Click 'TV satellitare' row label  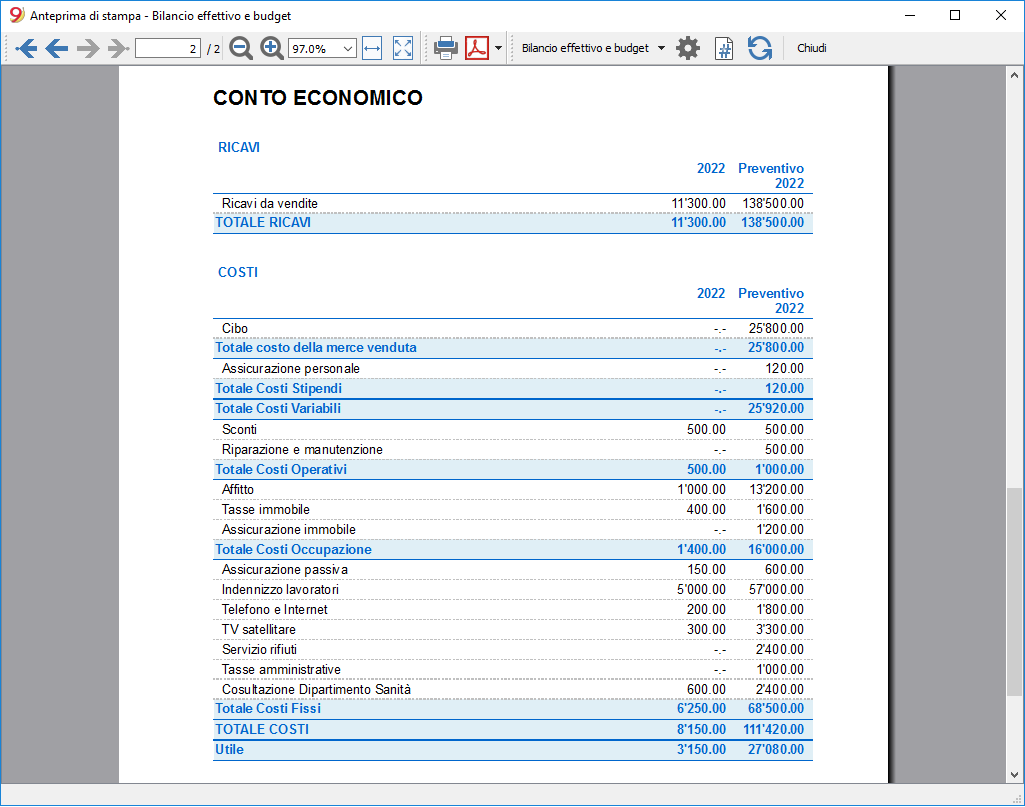(258, 630)
